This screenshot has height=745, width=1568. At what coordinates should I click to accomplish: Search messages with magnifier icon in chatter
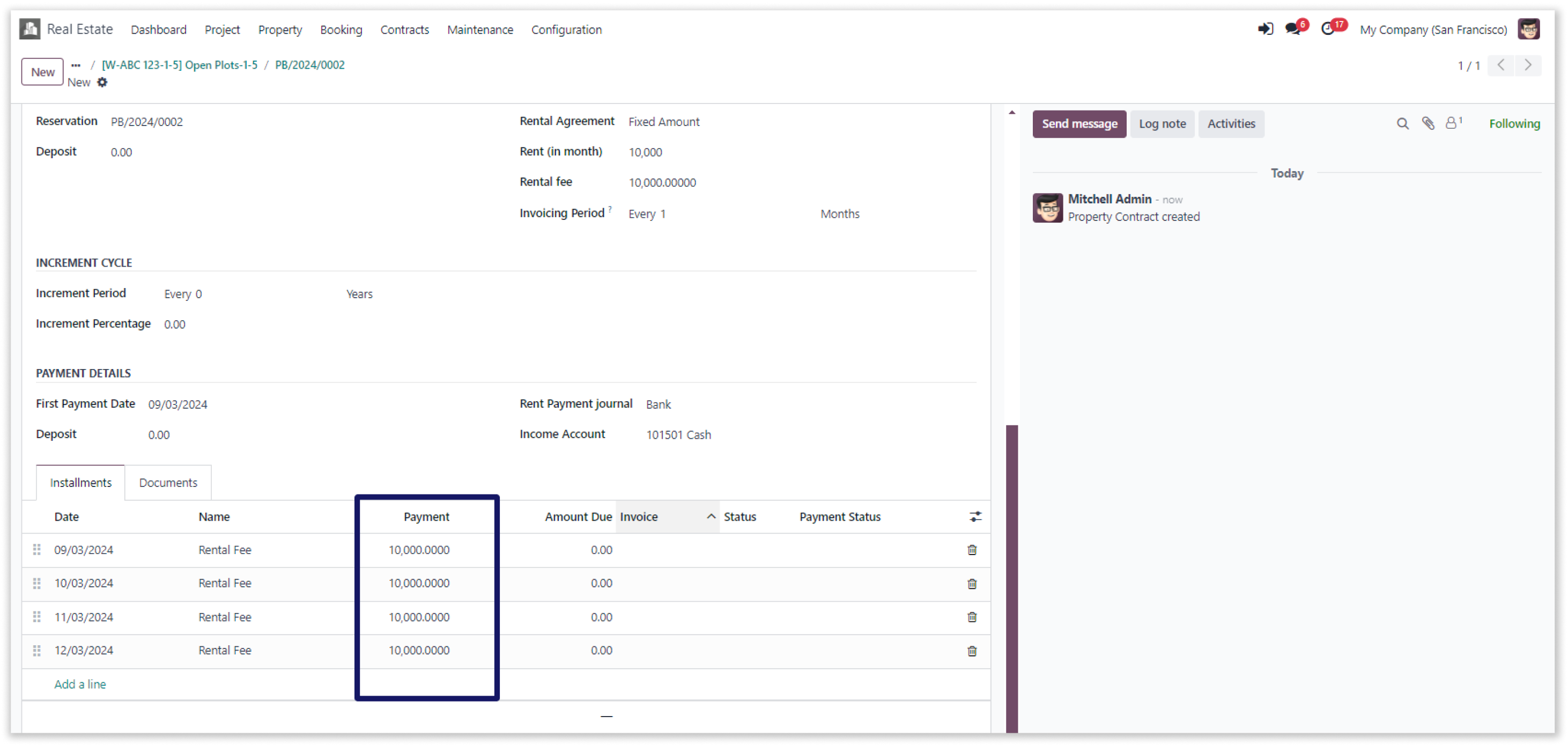pyautogui.click(x=1402, y=123)
